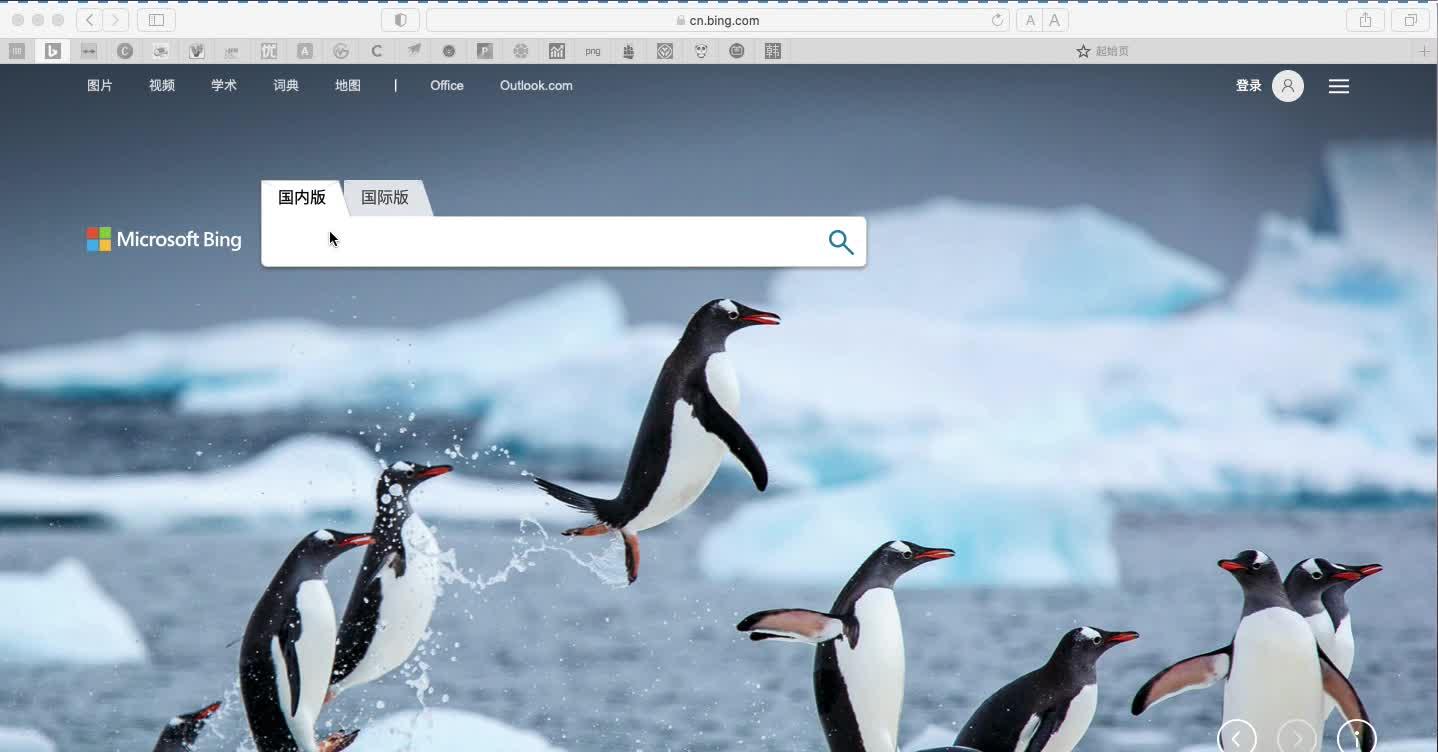Open the panda face pinned tab
1438x752 pixels.
[701, 51]
